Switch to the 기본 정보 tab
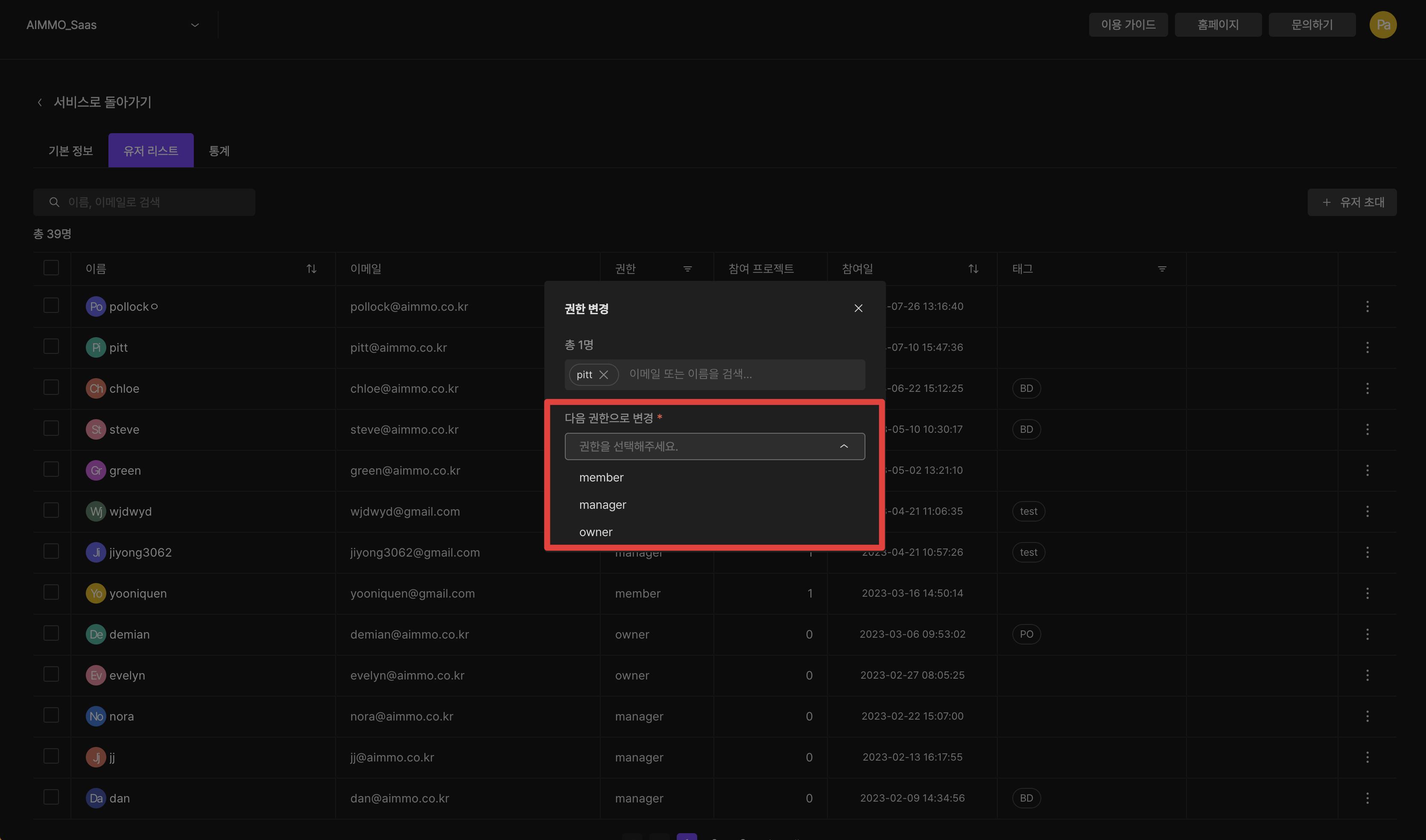Image resolution: width=1426 pixels, height=840 pixels. point(71,151)
